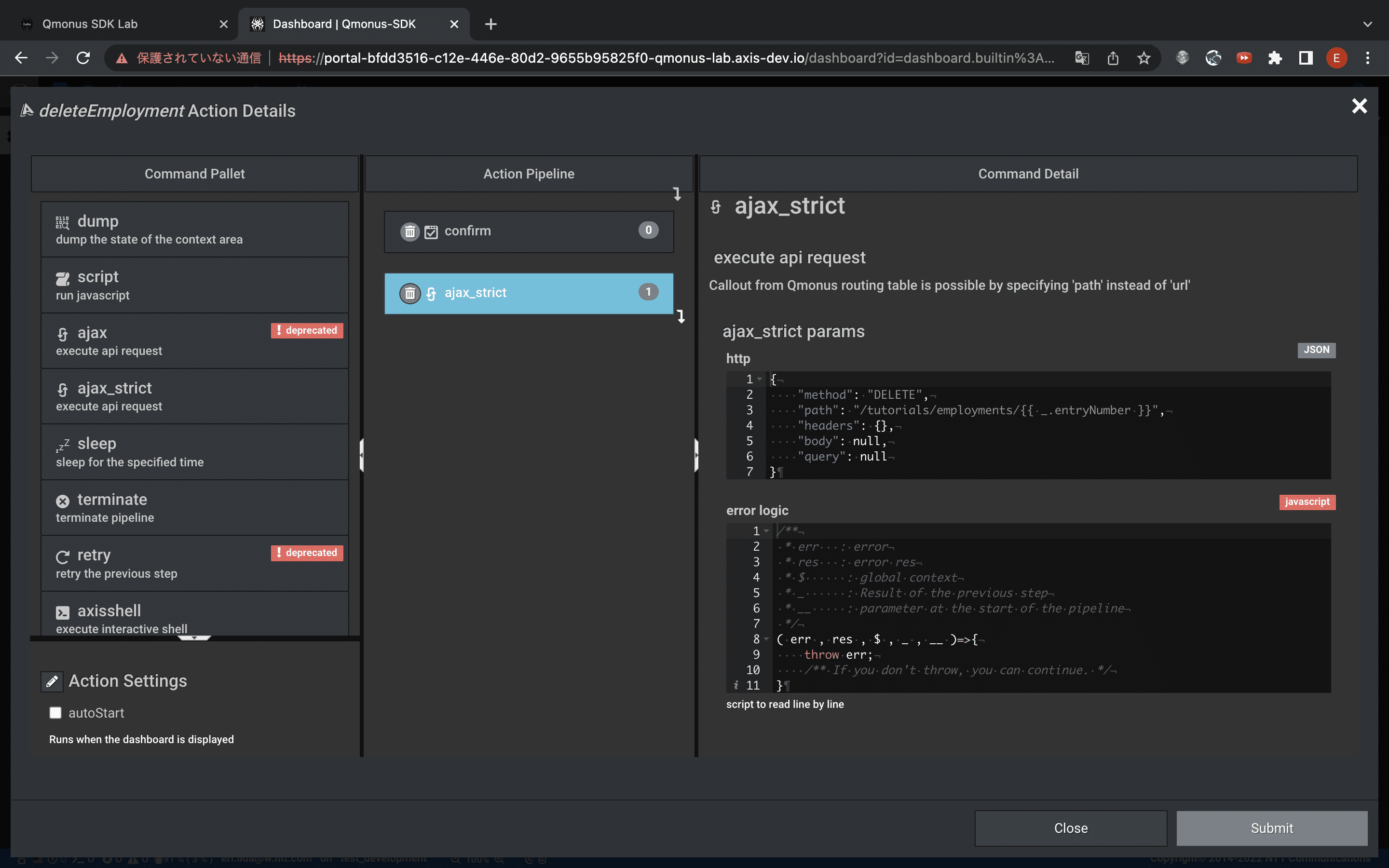
Task: Click inside the error logic editor
Action: click(x=1028, y=608)
